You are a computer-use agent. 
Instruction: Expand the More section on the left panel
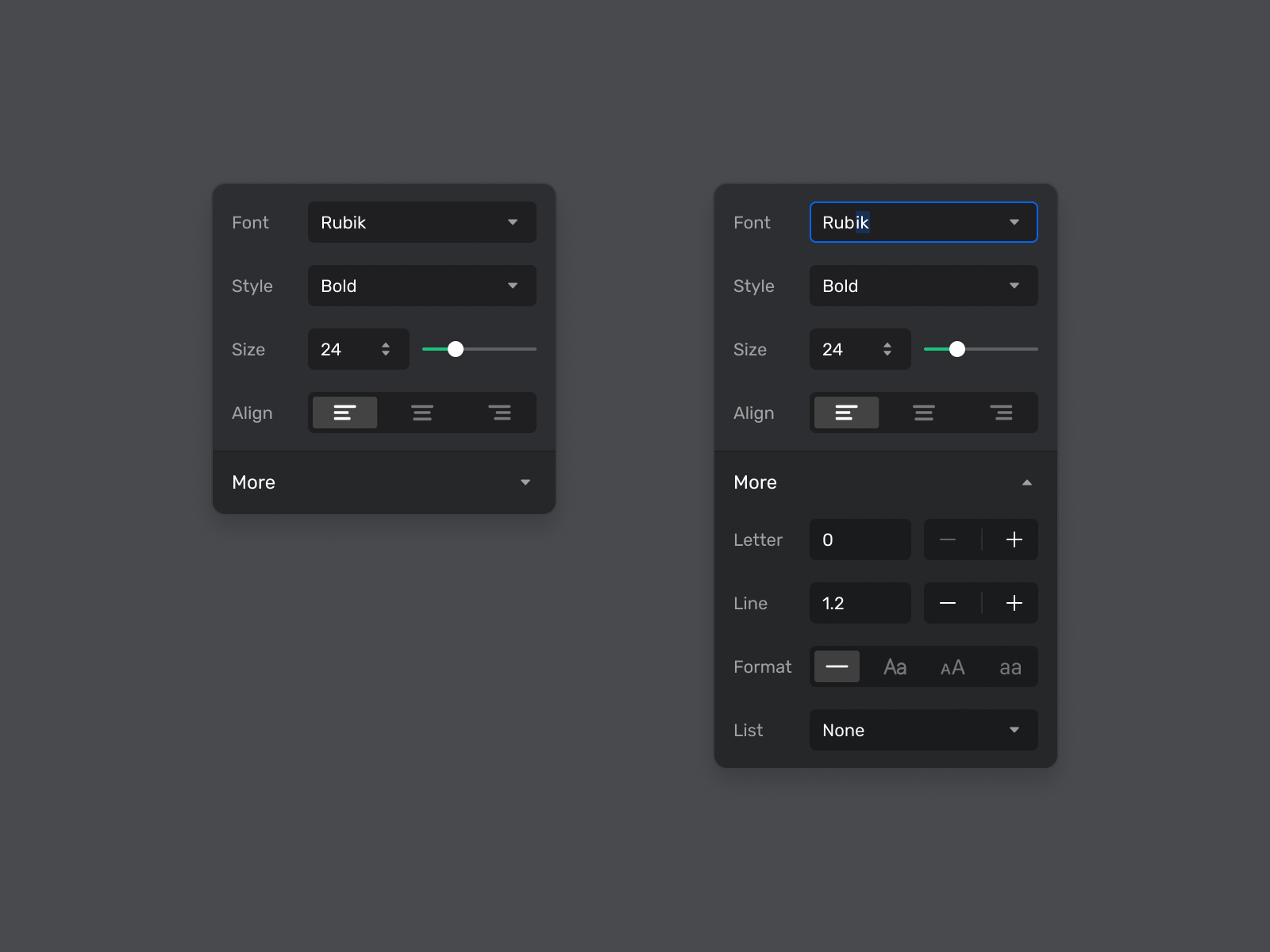pos(383,482)
